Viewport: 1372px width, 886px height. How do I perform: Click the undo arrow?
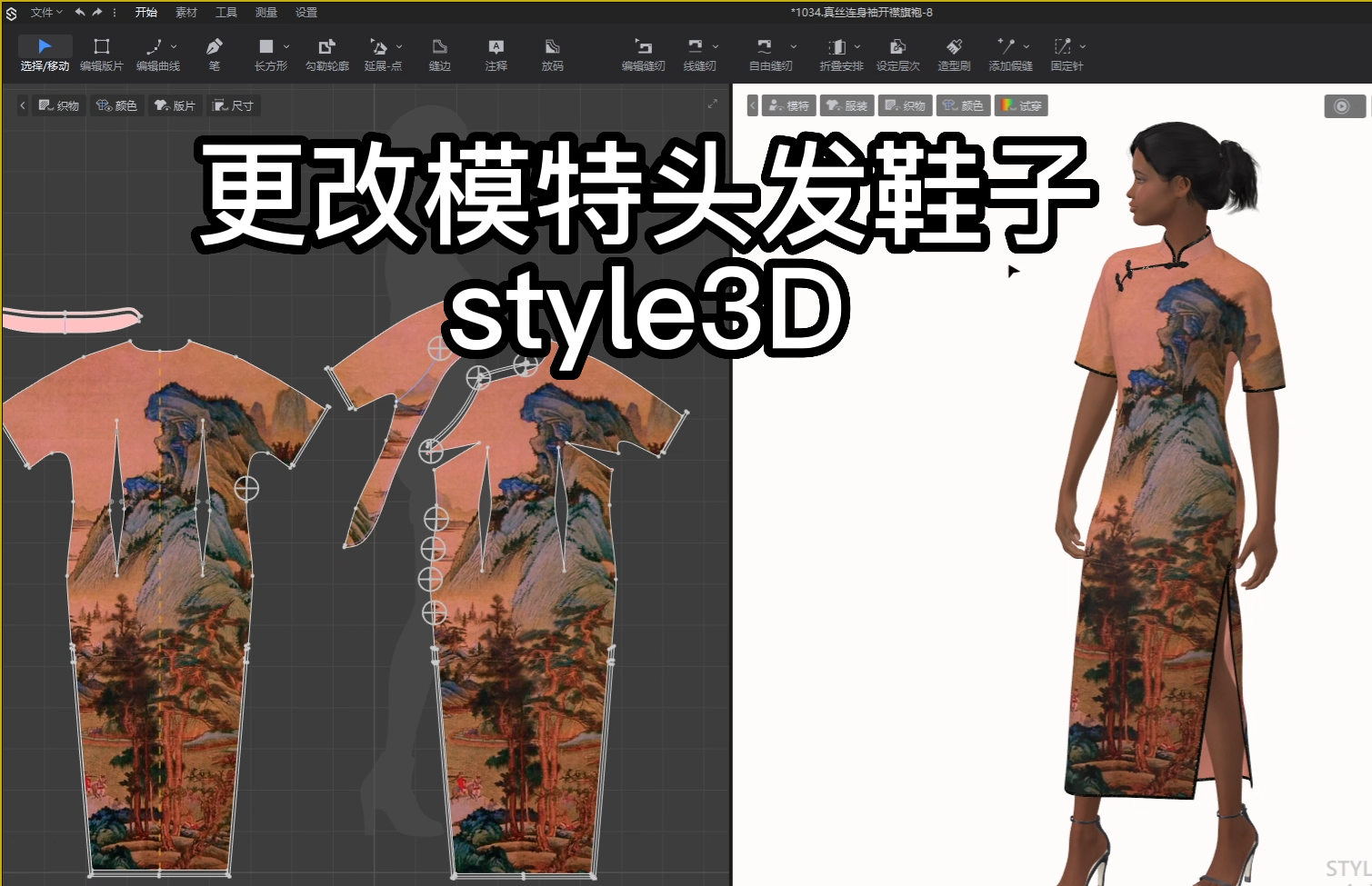[x=80, y=12]
